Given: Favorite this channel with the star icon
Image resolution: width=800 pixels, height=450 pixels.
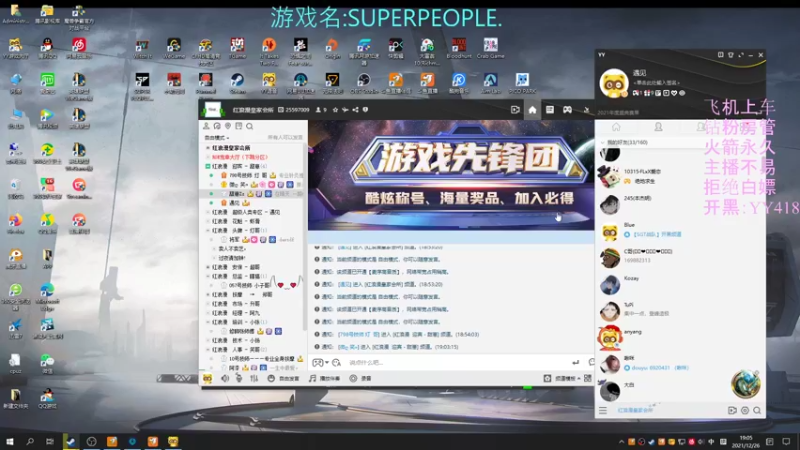Looking at the screenshot, I should [335, 110].
